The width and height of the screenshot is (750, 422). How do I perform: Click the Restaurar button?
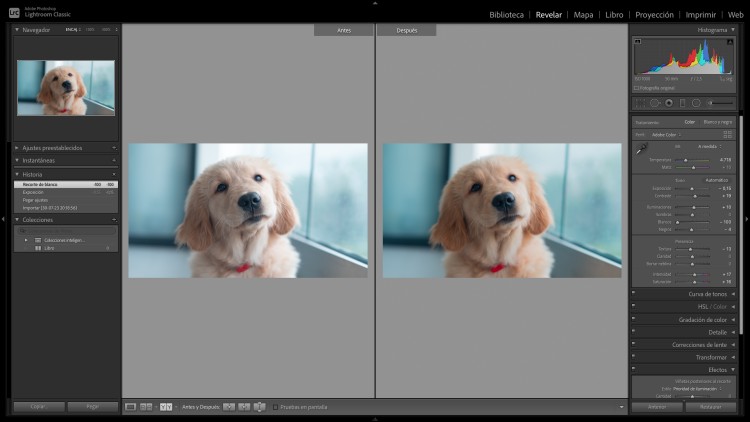coord(711,407)
